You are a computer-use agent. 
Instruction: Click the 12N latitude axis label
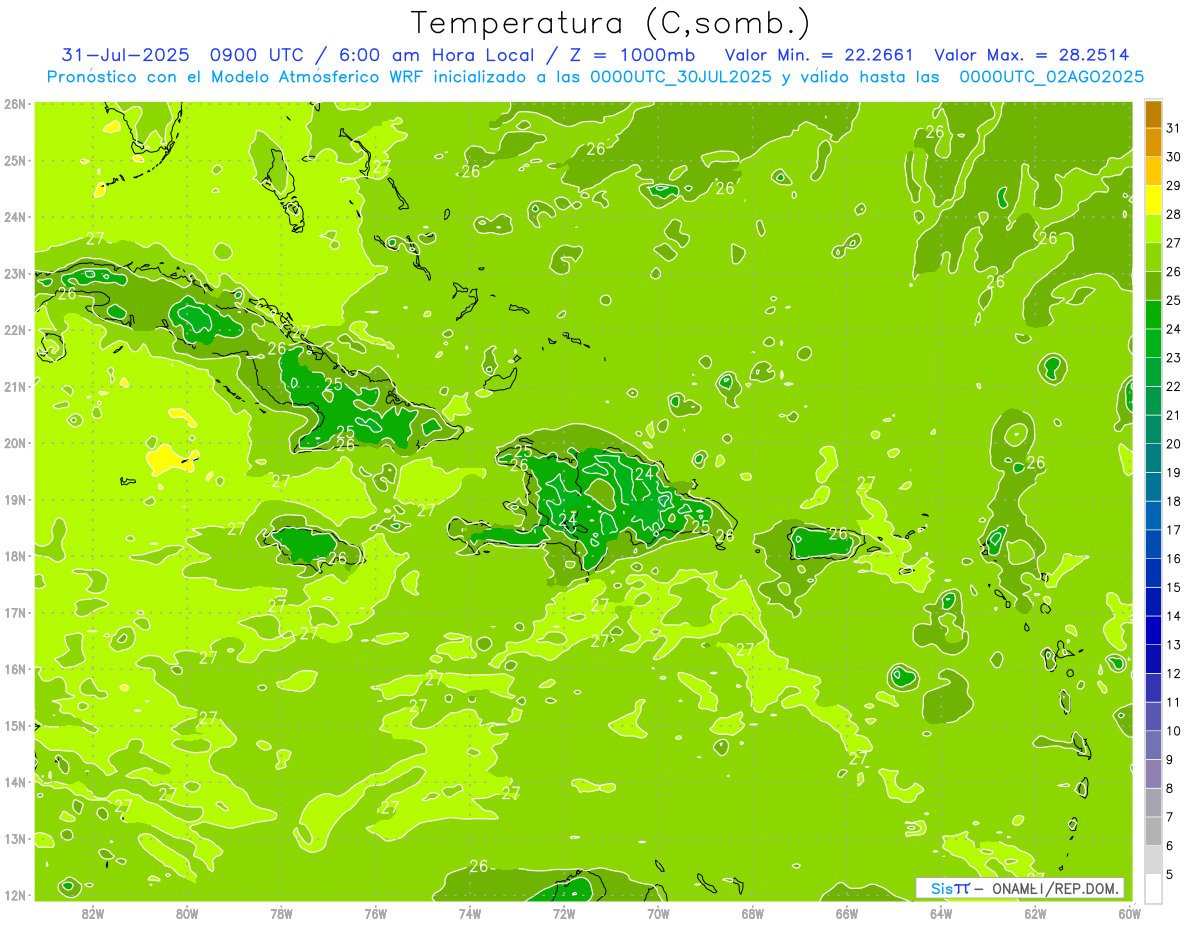pyautogui.click(x=15, y=895)
